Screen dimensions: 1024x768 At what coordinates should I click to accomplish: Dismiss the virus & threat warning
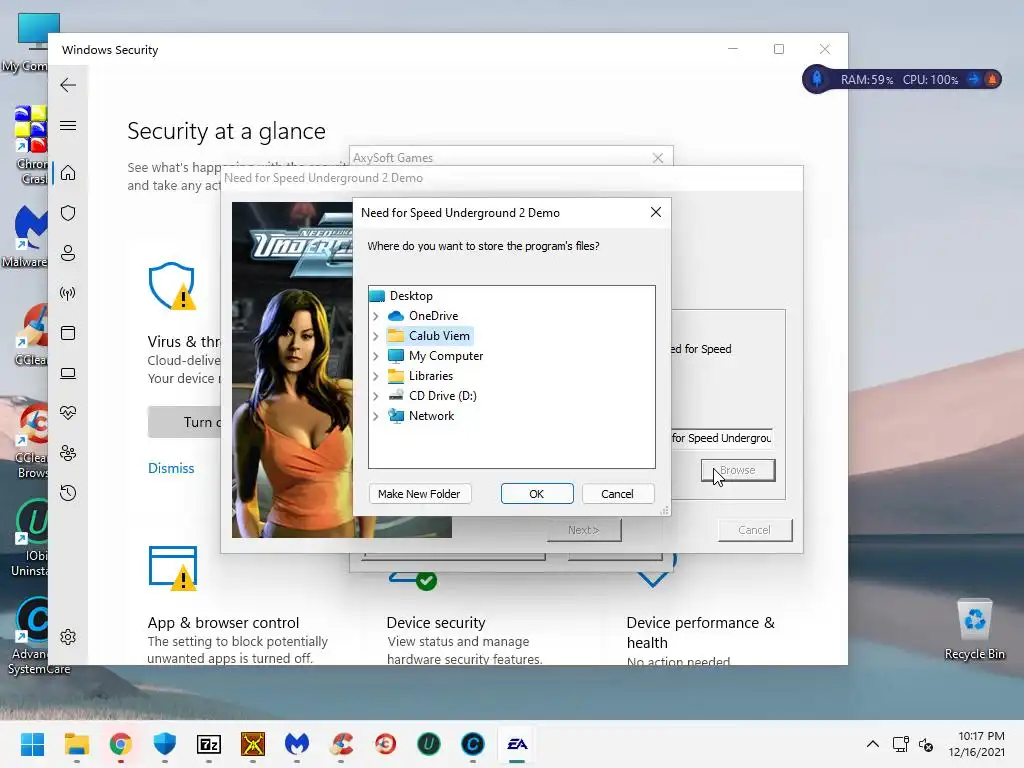(171, 468)
